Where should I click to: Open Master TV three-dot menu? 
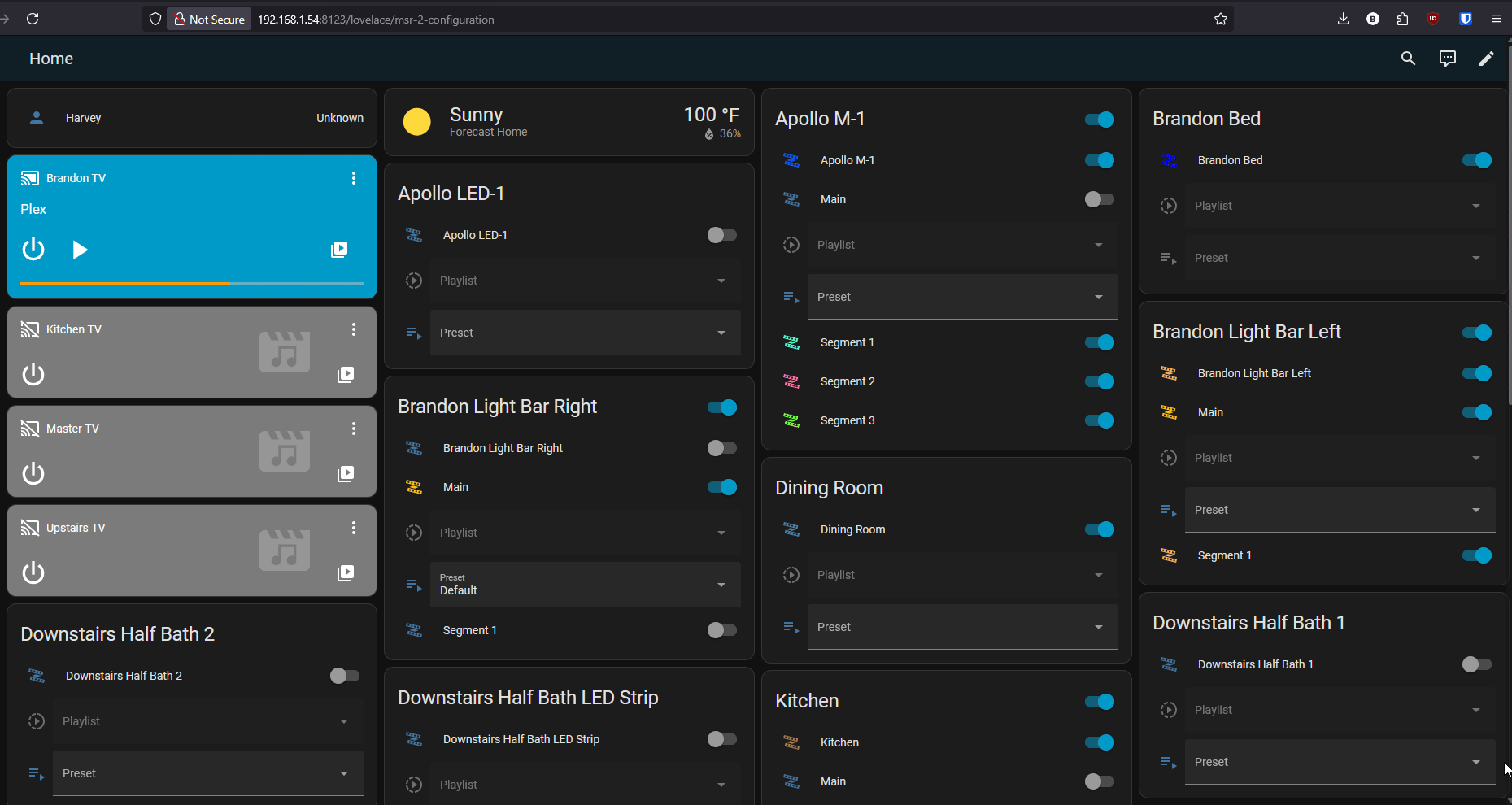click(354, 429)
